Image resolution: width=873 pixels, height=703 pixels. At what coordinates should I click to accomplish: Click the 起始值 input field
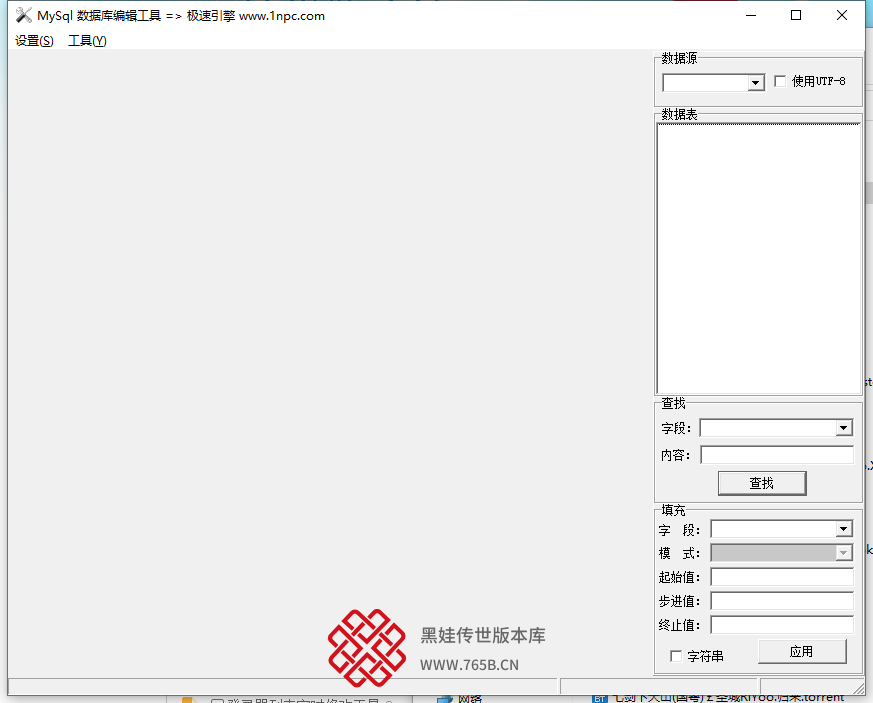pyautogui.click(x=782, y=577)
